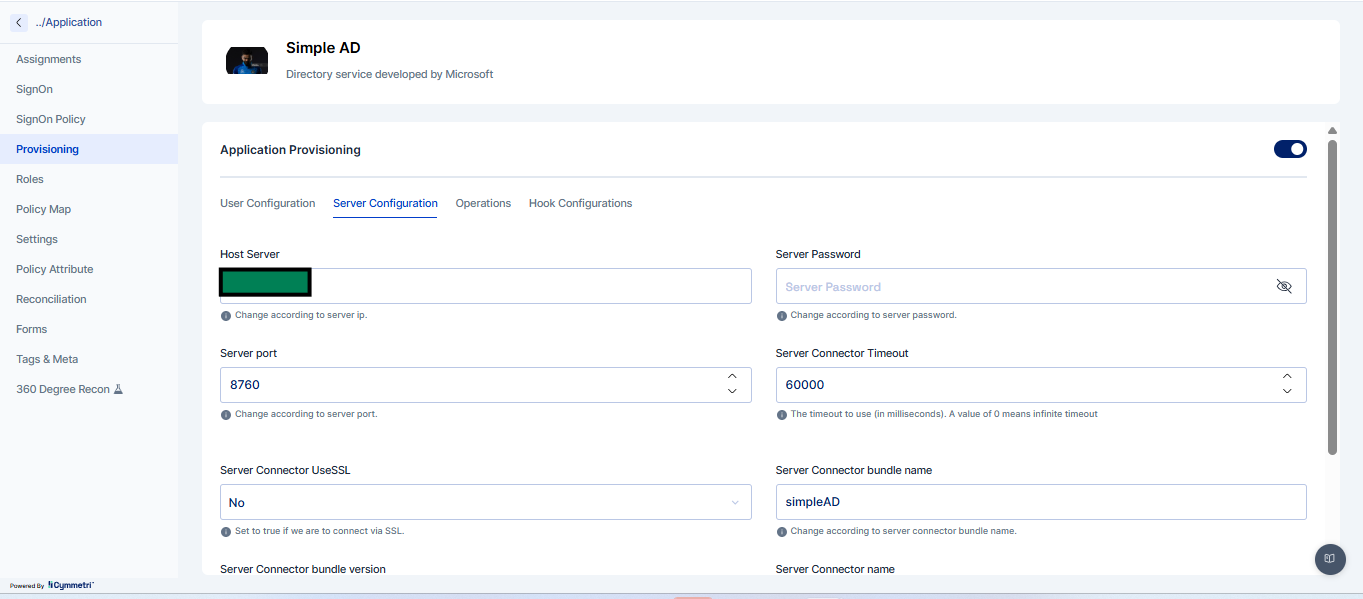
Task: Click 'Directory service developed by Microsoft' text
Action: pyautogui.click(x=389, y=74)
